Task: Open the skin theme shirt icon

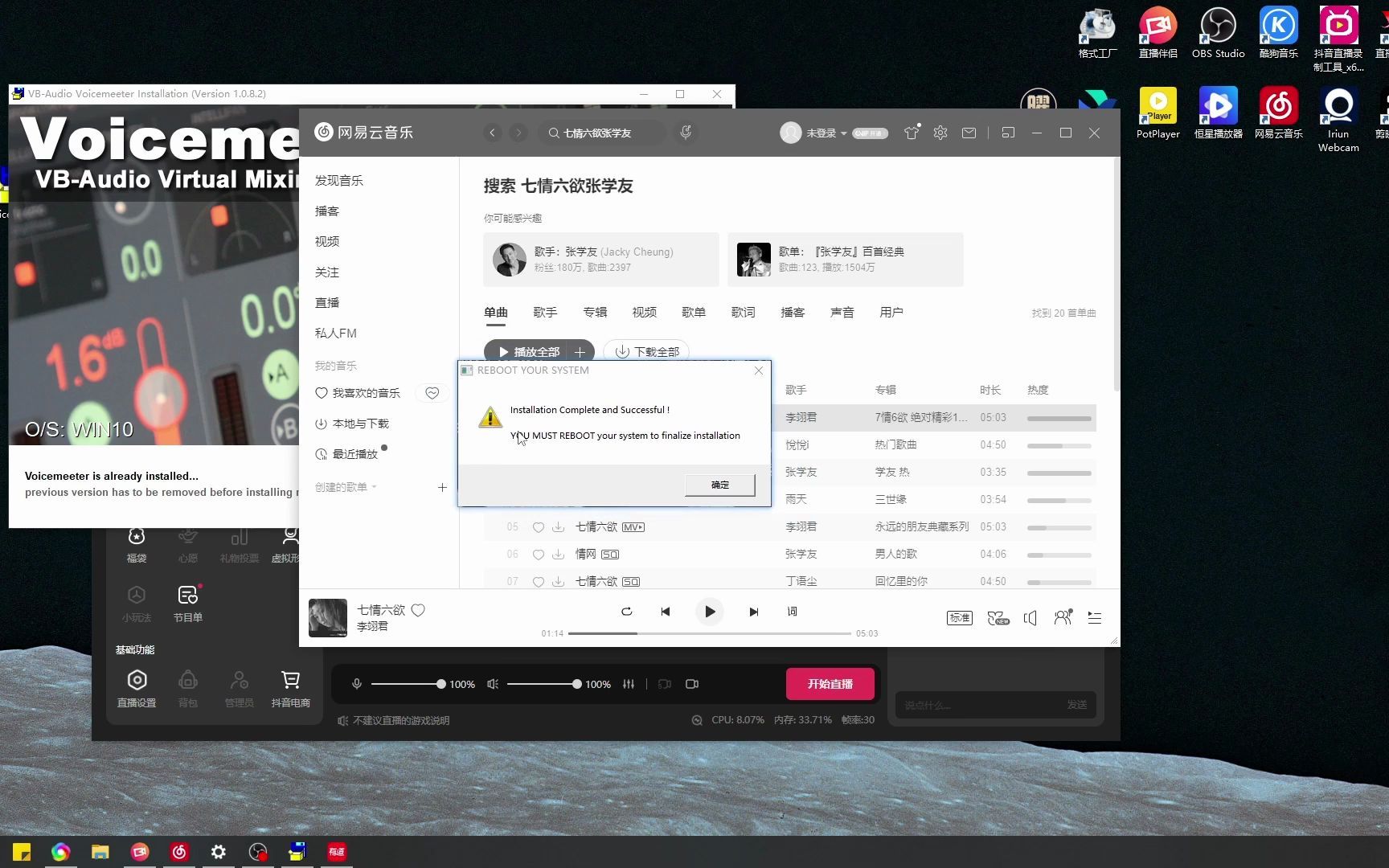Action: pos(912,133)
